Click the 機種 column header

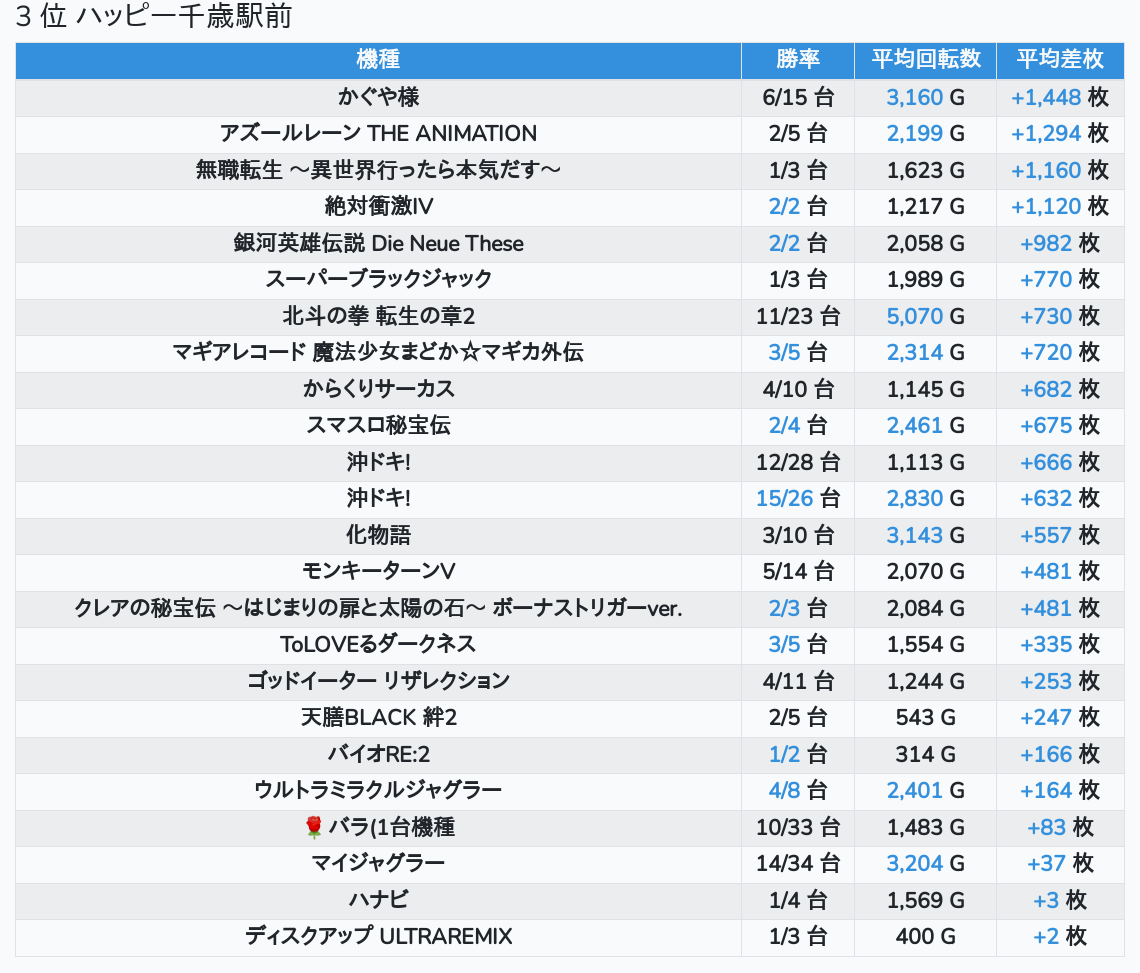pyautogui.click(x=378, y=60)
